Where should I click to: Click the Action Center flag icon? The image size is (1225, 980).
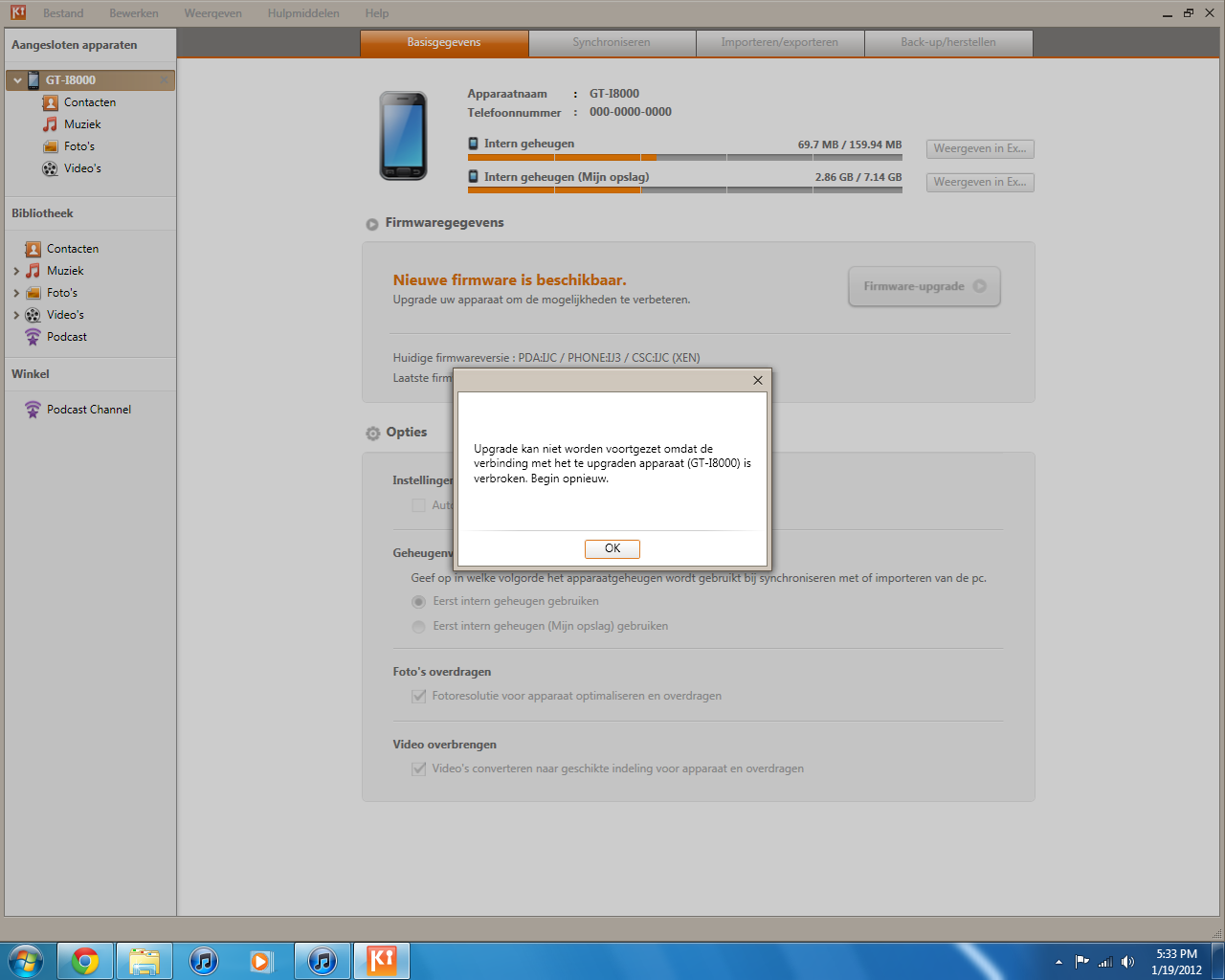click(1082, 962)
